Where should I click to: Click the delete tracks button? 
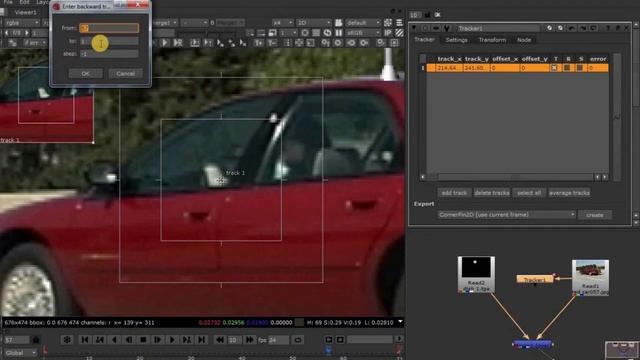coord(492,193)
